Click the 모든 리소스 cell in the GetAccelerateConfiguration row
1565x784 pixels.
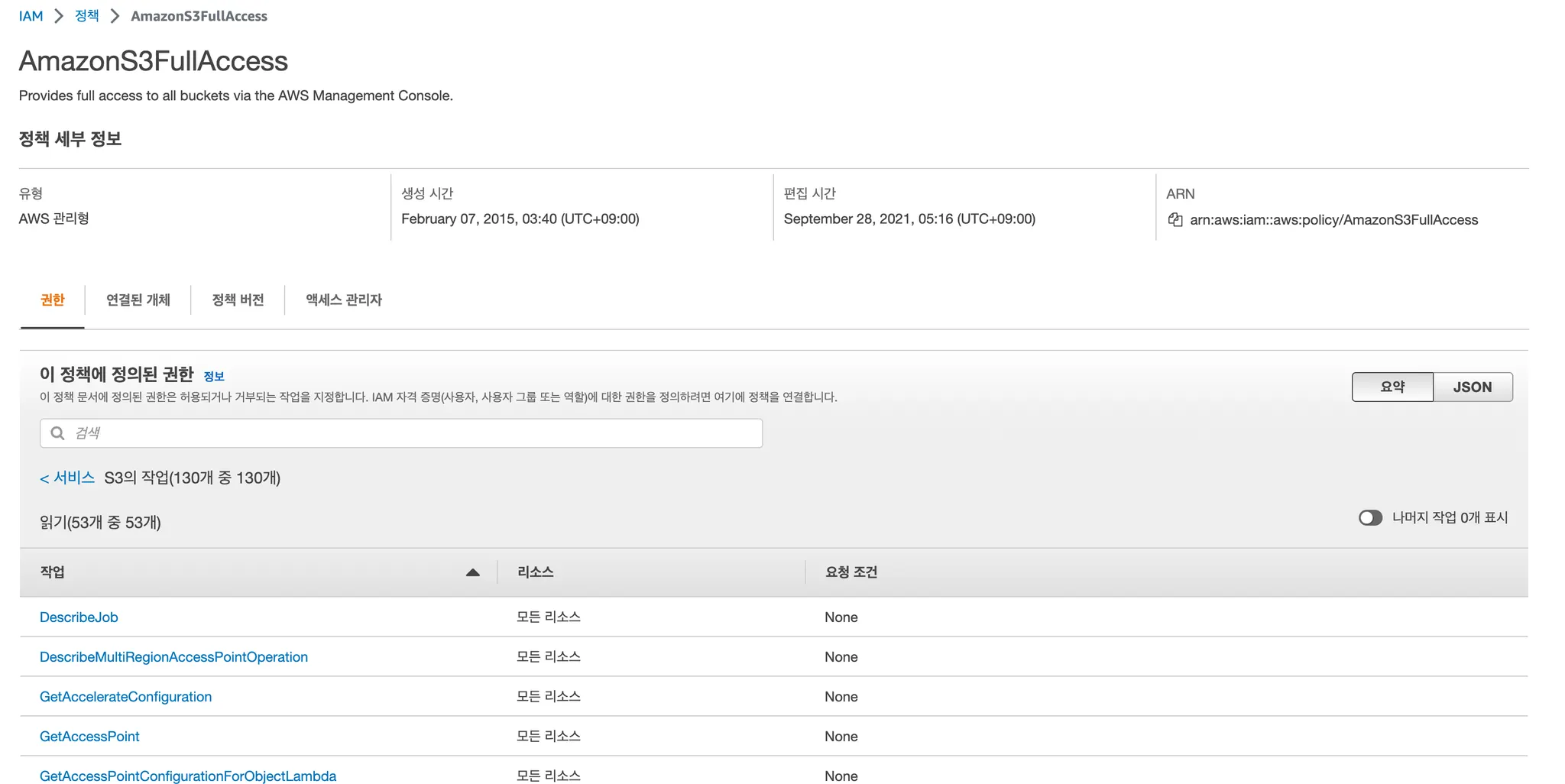coord(549,697)
